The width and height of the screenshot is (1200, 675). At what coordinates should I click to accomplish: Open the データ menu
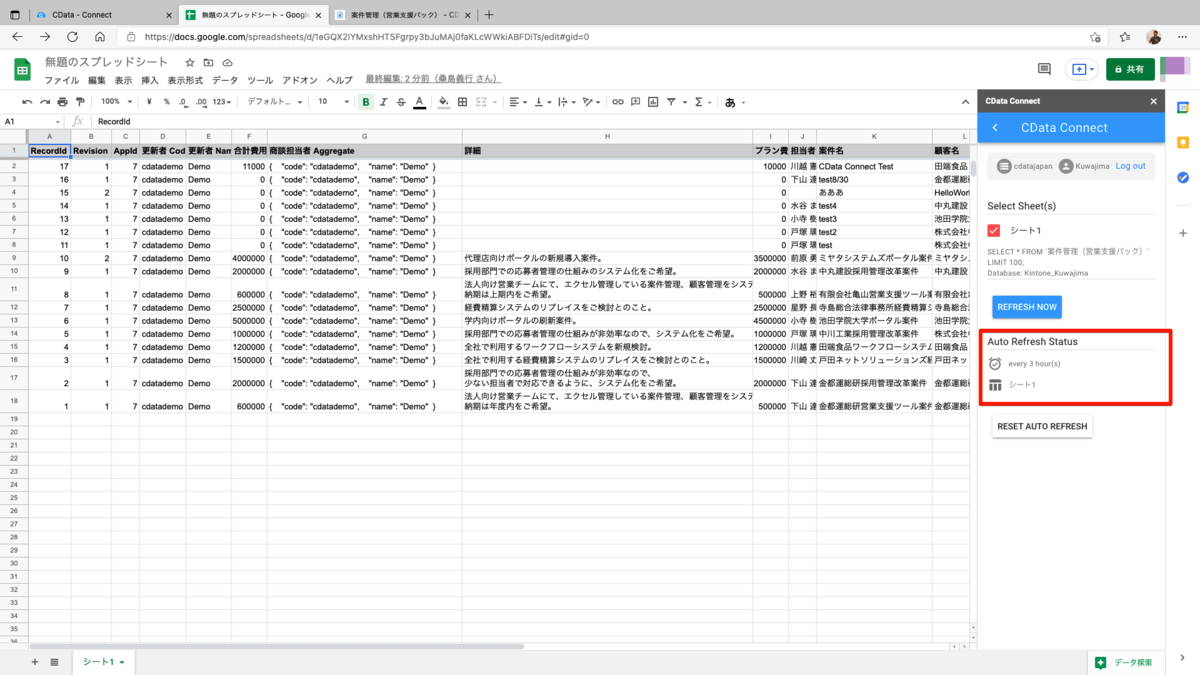click(225, 80)
